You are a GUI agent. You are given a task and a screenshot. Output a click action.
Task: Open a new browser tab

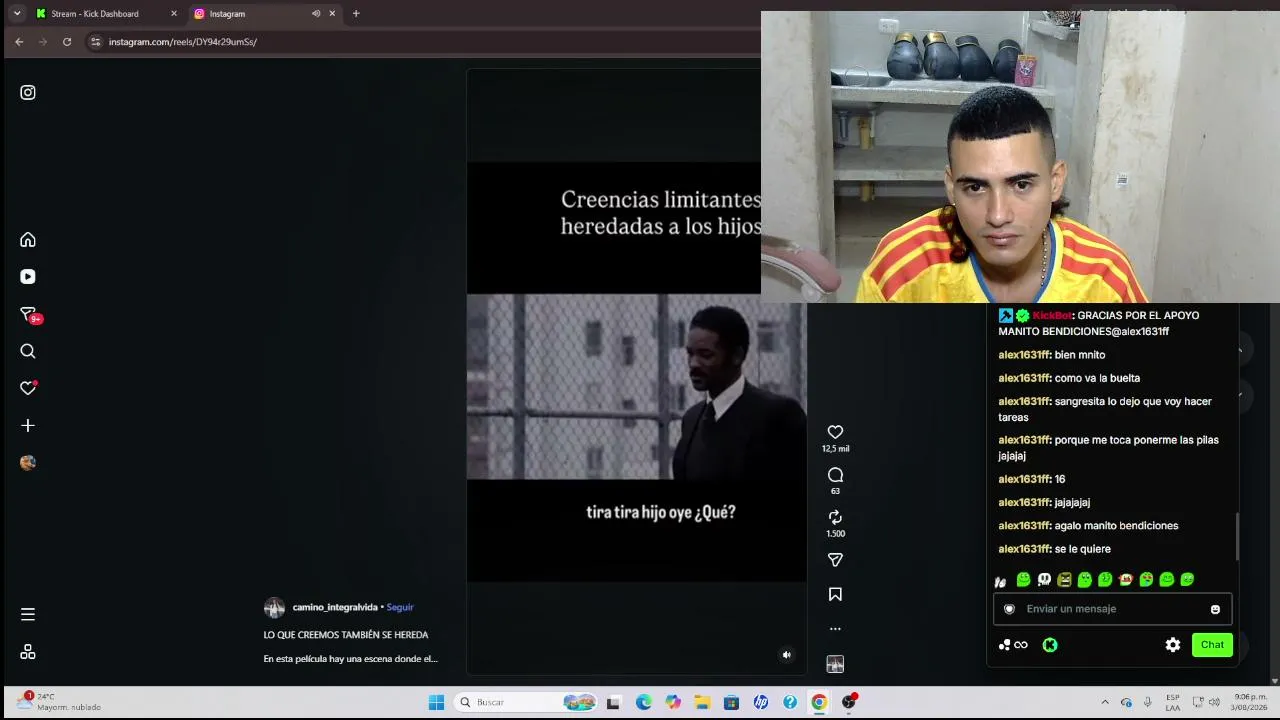[356, 14]
